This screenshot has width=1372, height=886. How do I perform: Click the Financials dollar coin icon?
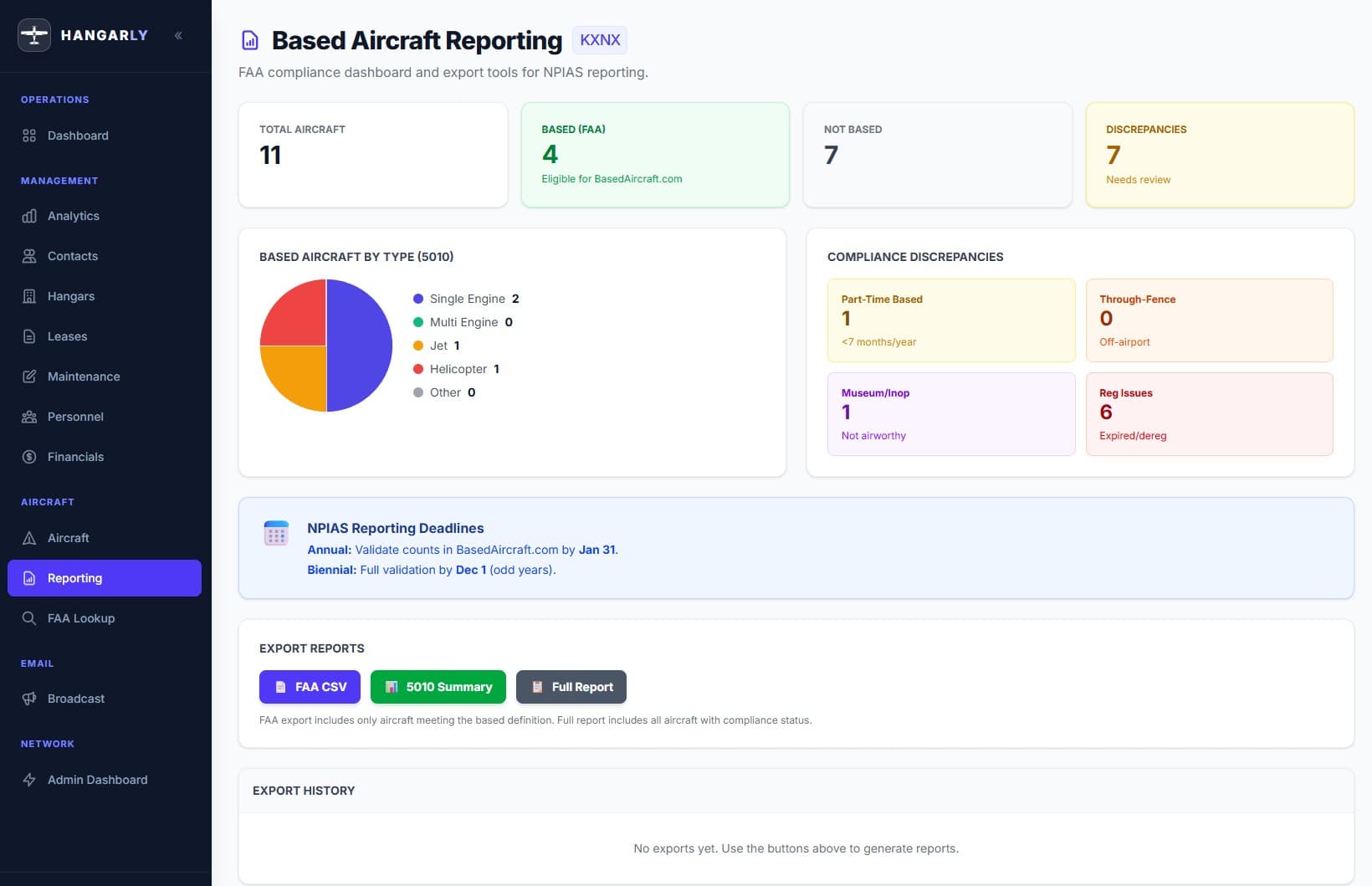coord(29,457)
